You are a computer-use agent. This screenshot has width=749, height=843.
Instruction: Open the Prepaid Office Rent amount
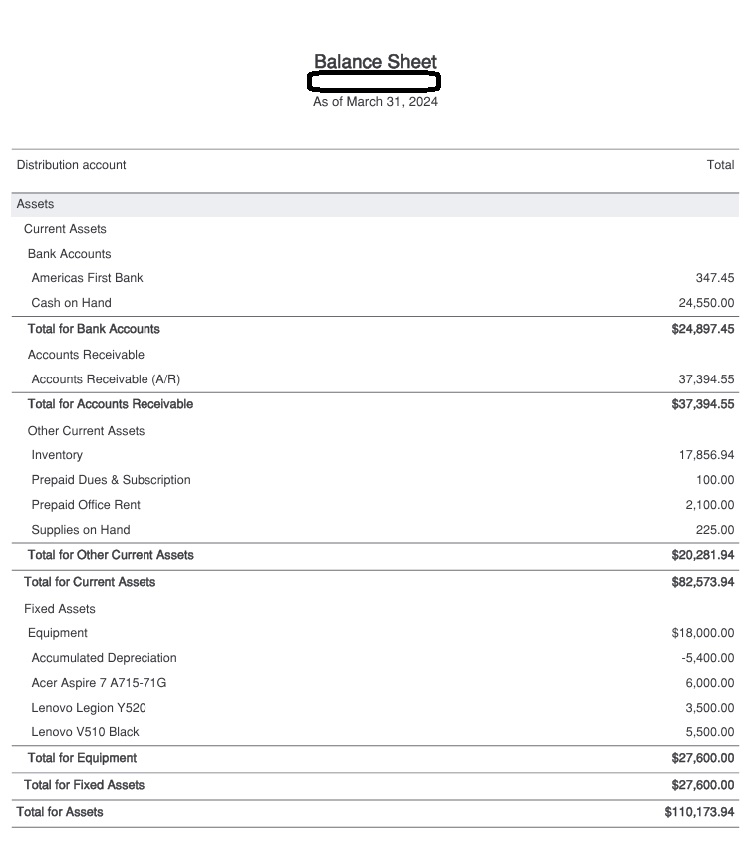pos(710,505)
